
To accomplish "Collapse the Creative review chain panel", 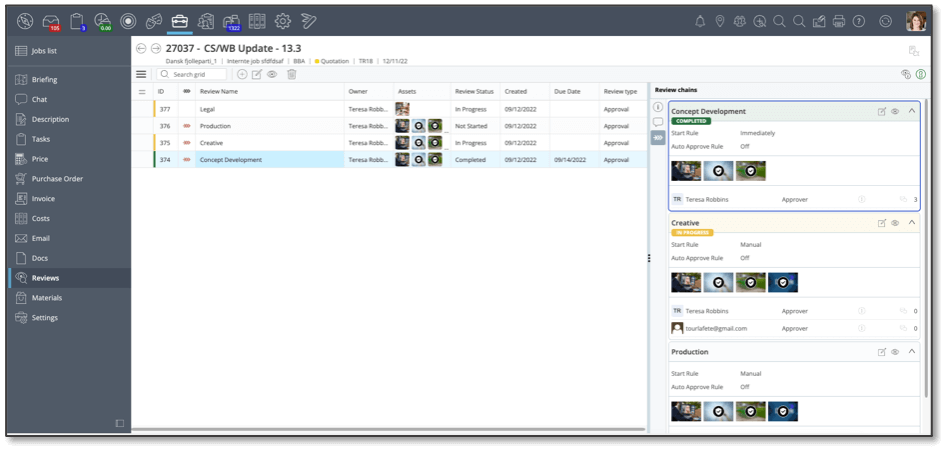I will pyautogui.click(x=912, y=223).
